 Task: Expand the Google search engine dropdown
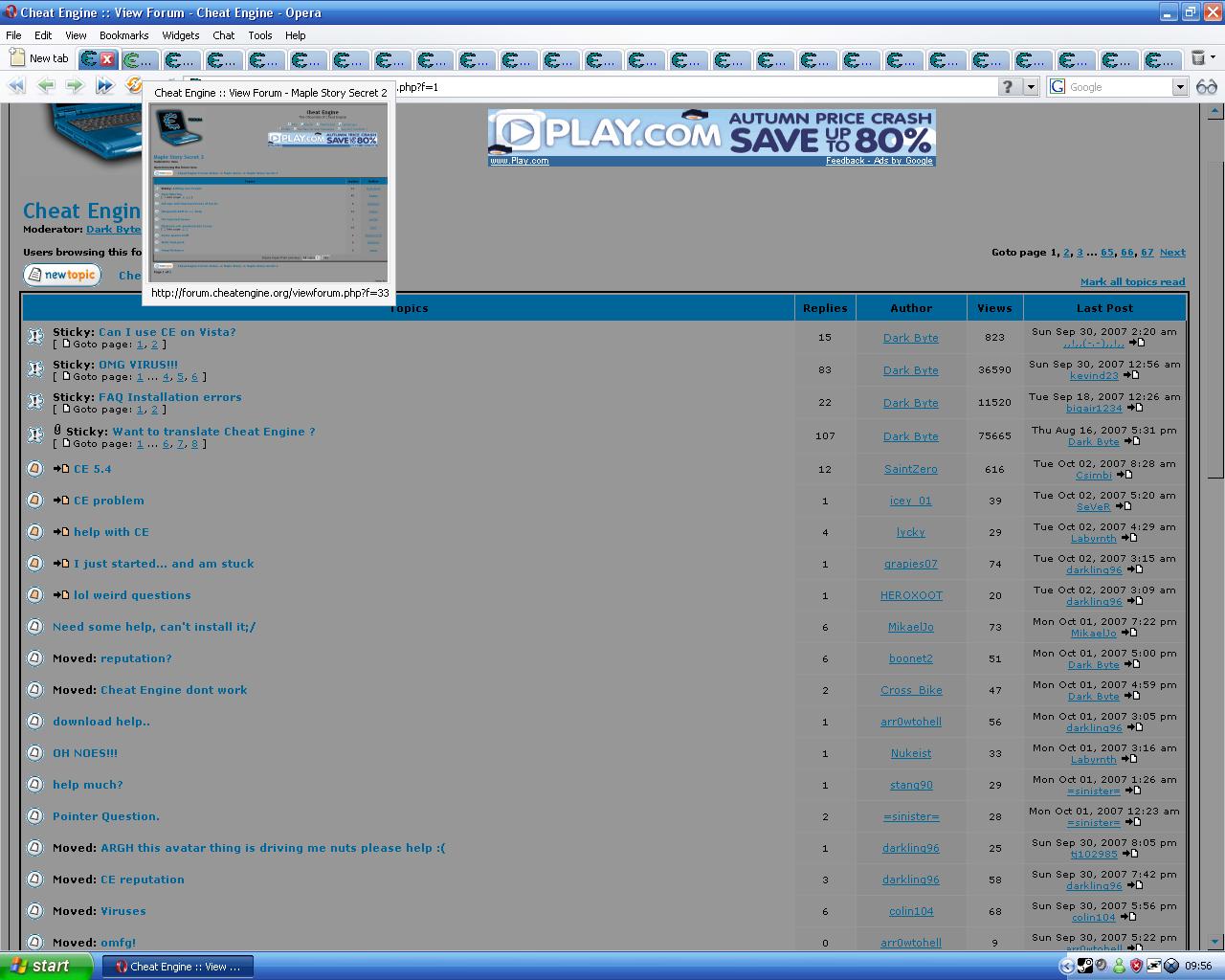pyautogui.click(x=1179, y=87)
